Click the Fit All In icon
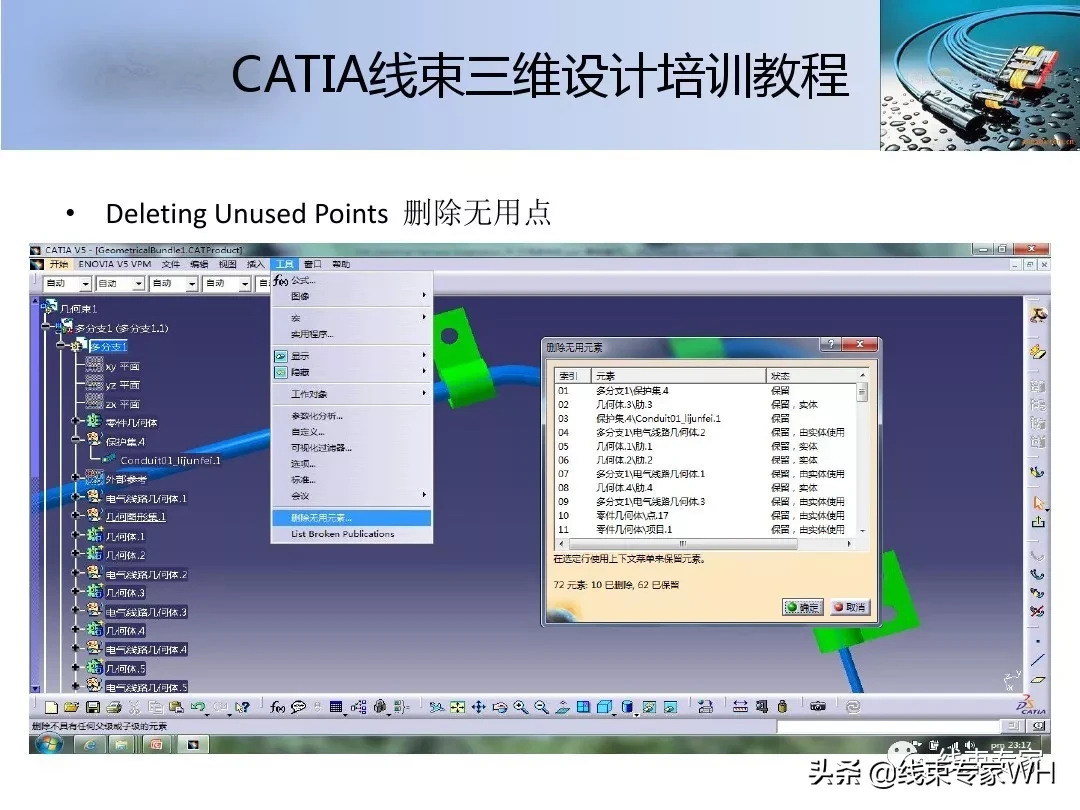 click(x=457, y=707)
